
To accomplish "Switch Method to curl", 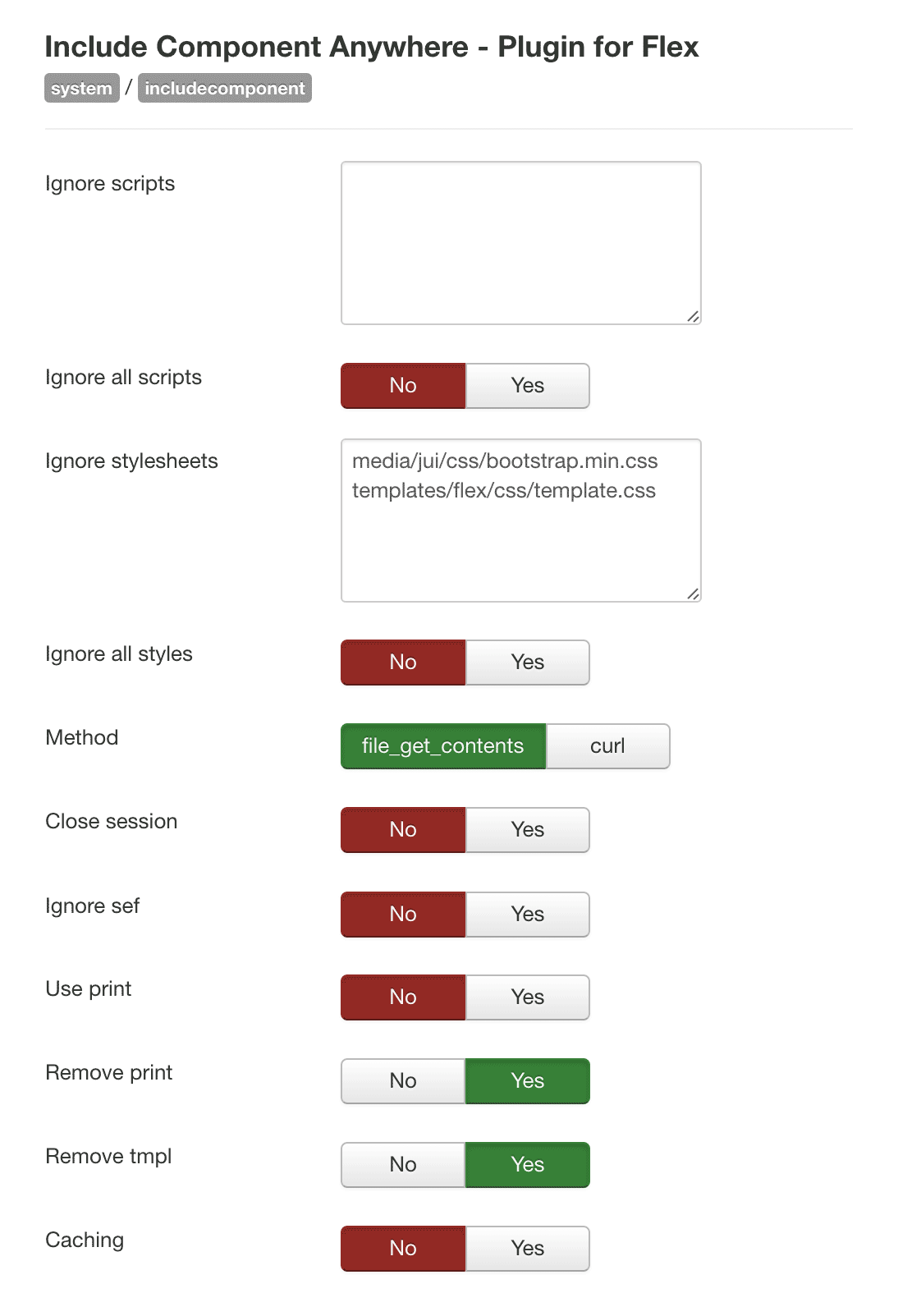I will coord(607,746).
